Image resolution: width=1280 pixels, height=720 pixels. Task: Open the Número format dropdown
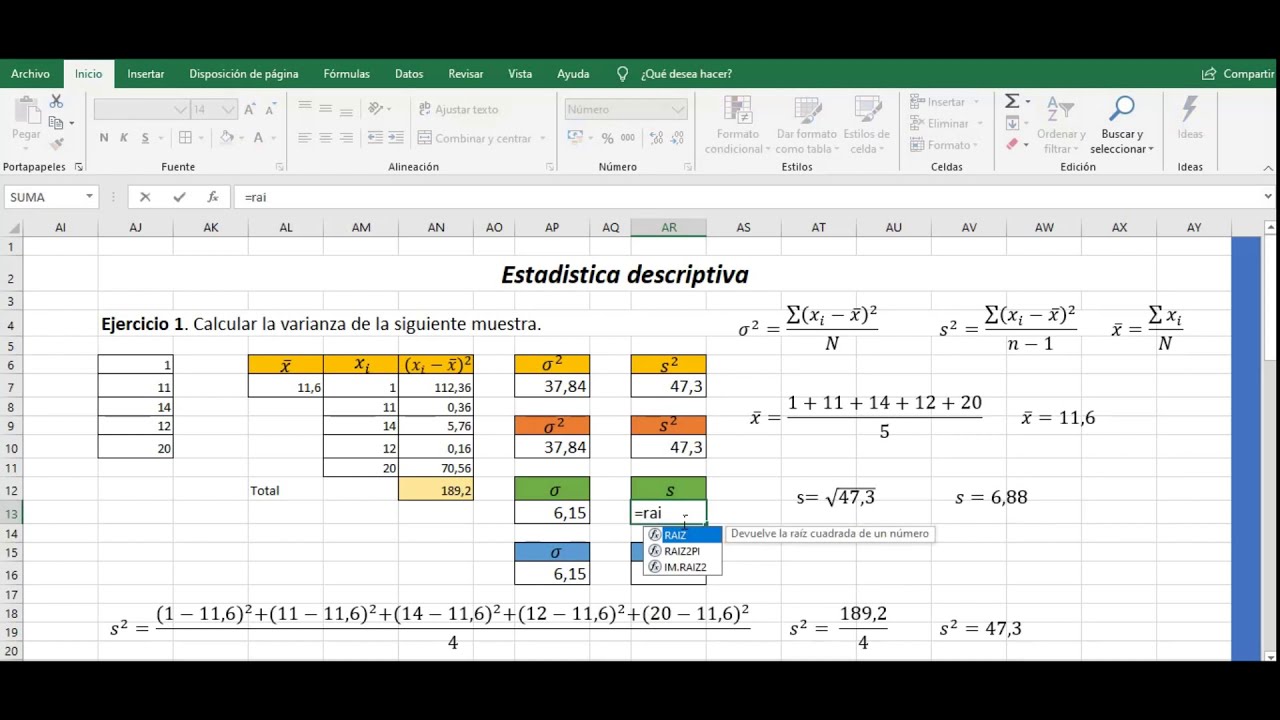click(677, 109)
